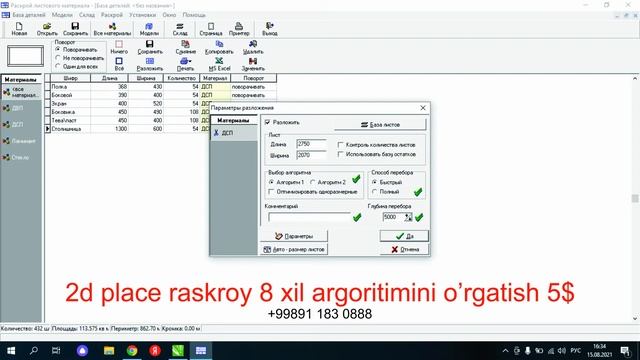Click the Новая new file toolbar icon
Image resolution: width=640 pixels, height=360 pixels.
click(19, 29)
